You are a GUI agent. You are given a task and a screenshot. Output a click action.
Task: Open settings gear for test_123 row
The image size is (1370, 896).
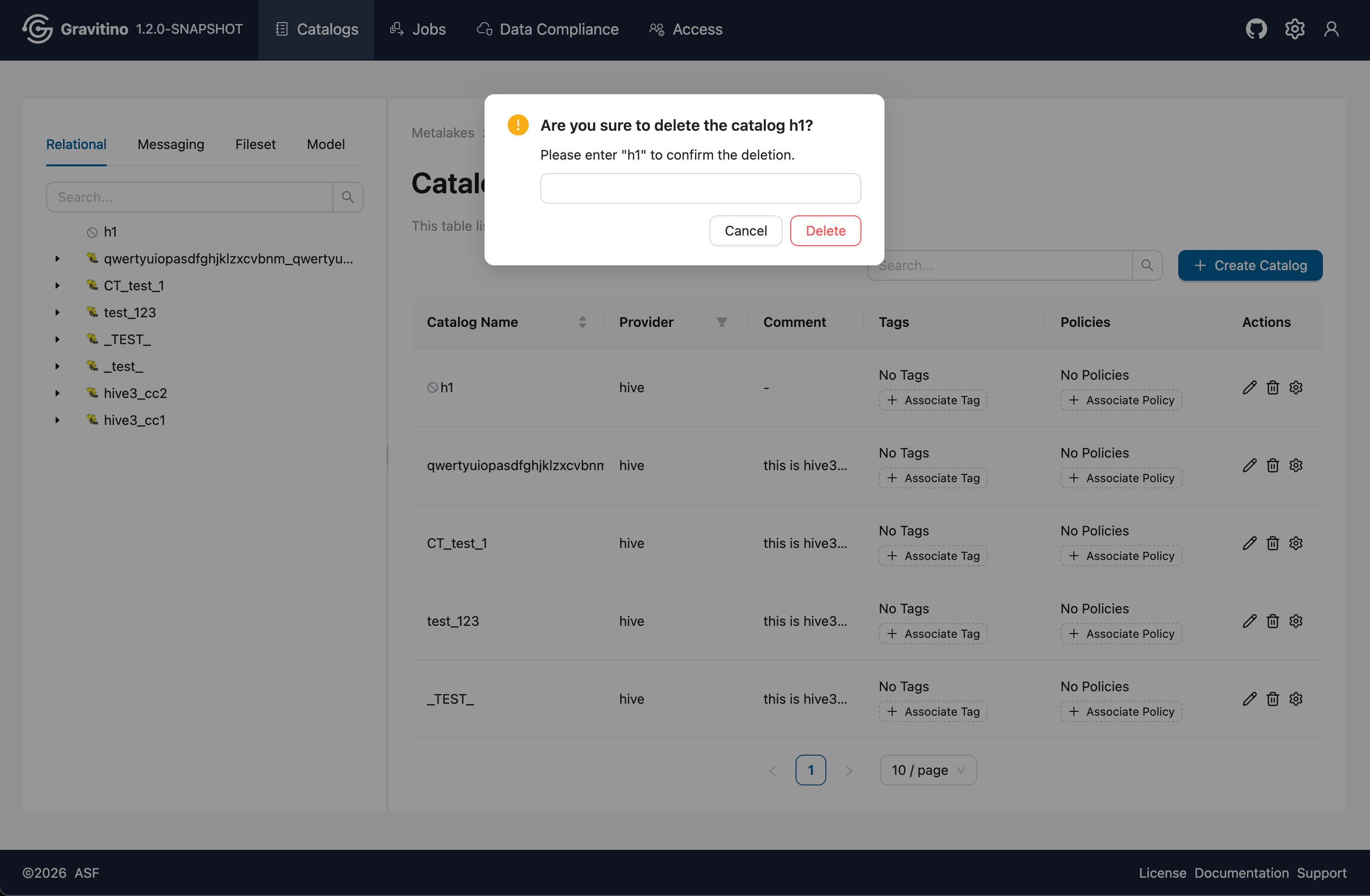[1296, 621]
